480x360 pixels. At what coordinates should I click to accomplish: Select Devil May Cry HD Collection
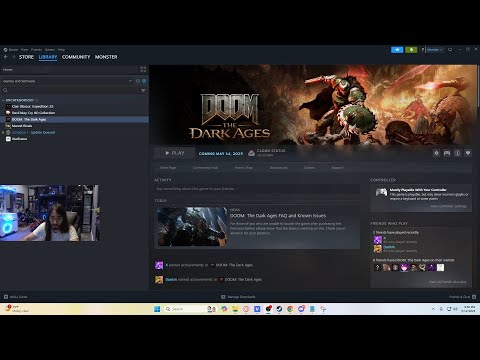tap(74, 113)
